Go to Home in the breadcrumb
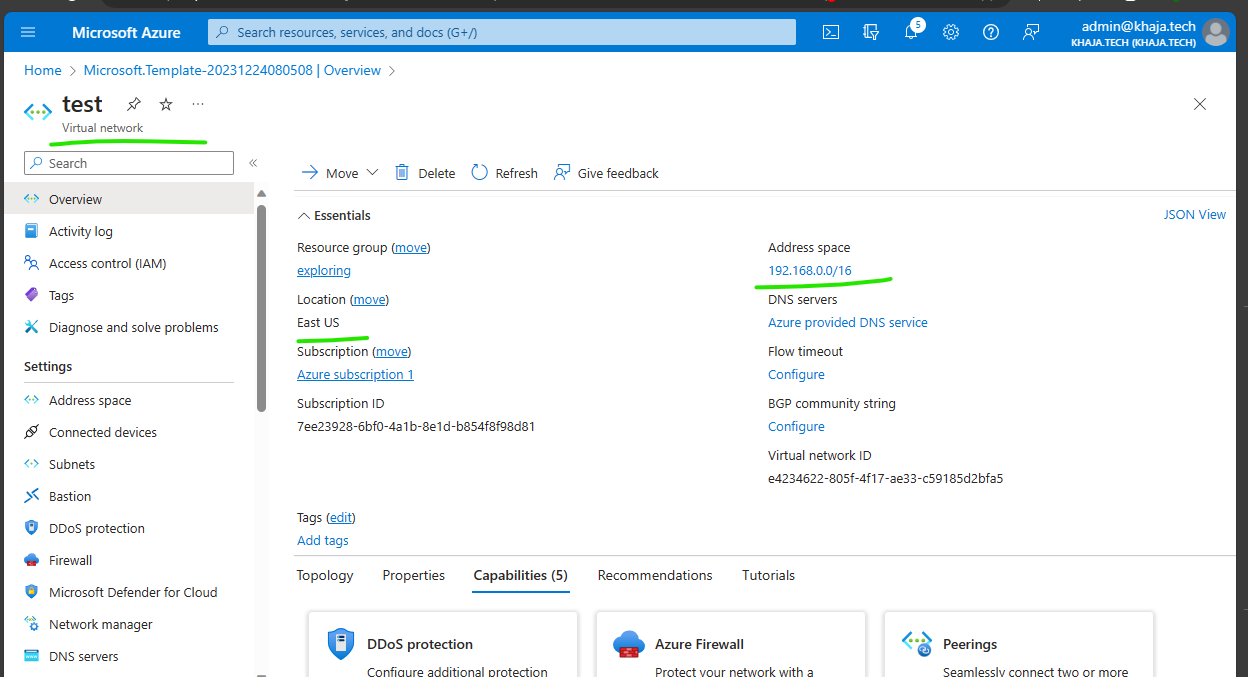This screenshot has width=1248, height=677. pos(43,70)
